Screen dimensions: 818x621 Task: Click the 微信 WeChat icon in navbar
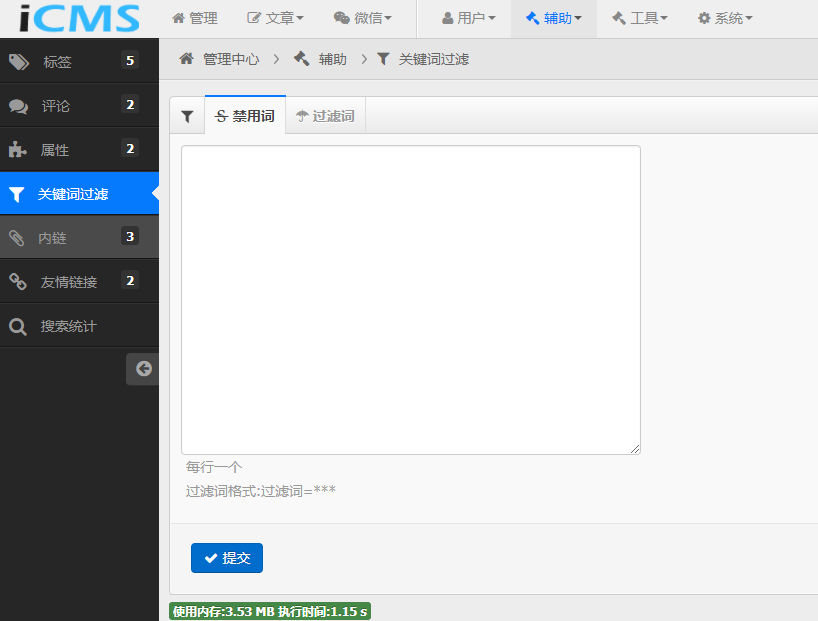point(342,18)
